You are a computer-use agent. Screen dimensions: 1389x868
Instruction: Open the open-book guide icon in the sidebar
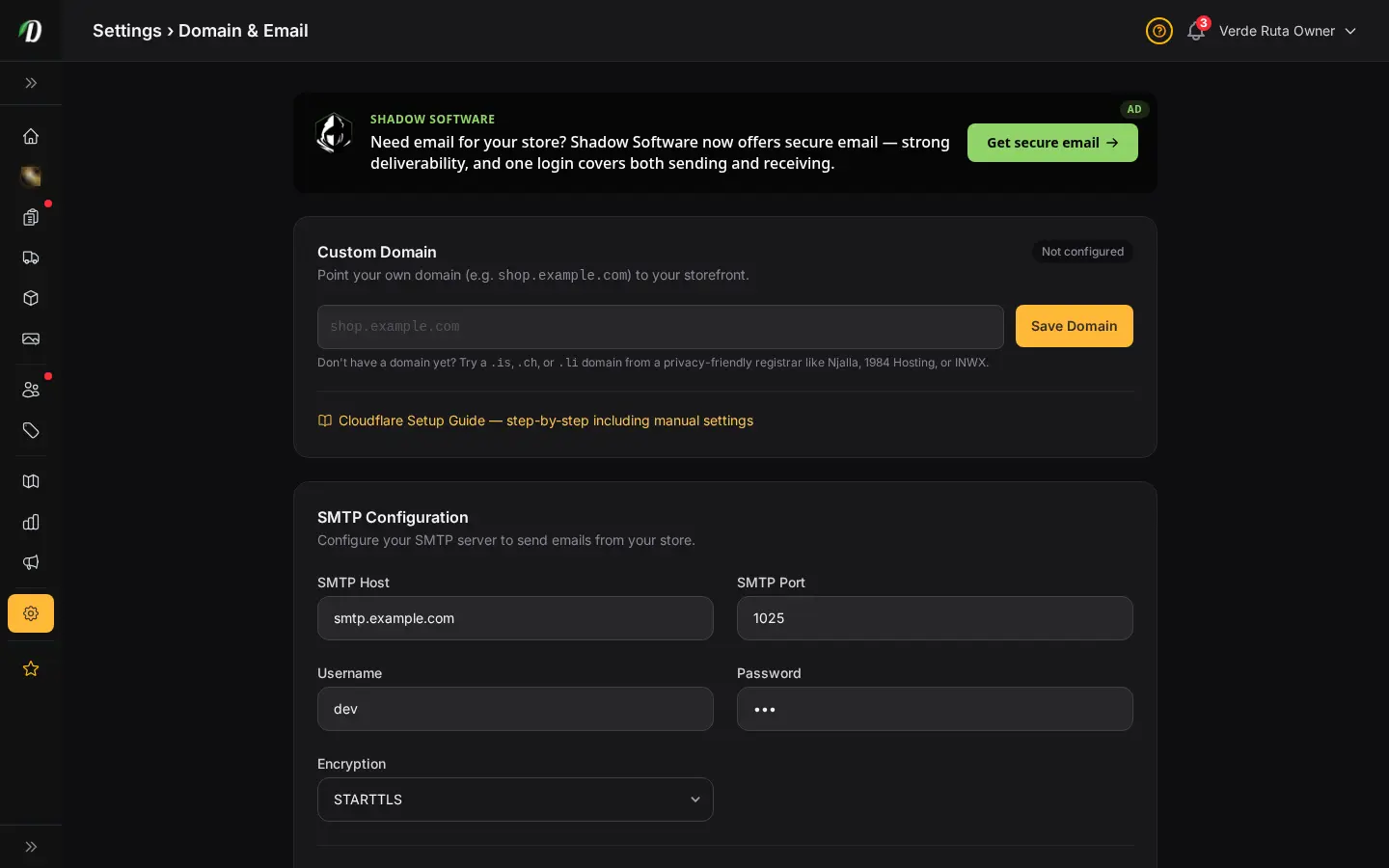(31, 481)
